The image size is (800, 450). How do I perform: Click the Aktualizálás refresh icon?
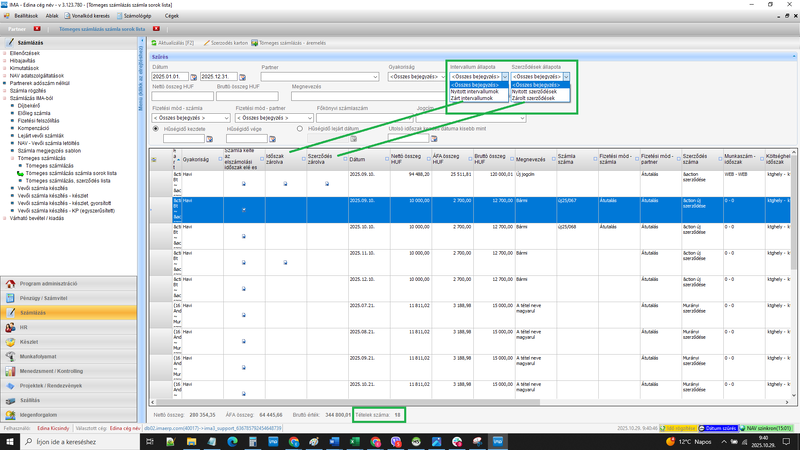[154, 43]
